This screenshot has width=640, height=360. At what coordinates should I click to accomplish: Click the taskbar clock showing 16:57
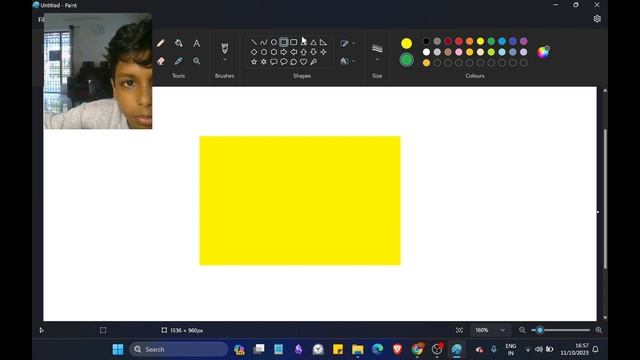tap(574, 349)
